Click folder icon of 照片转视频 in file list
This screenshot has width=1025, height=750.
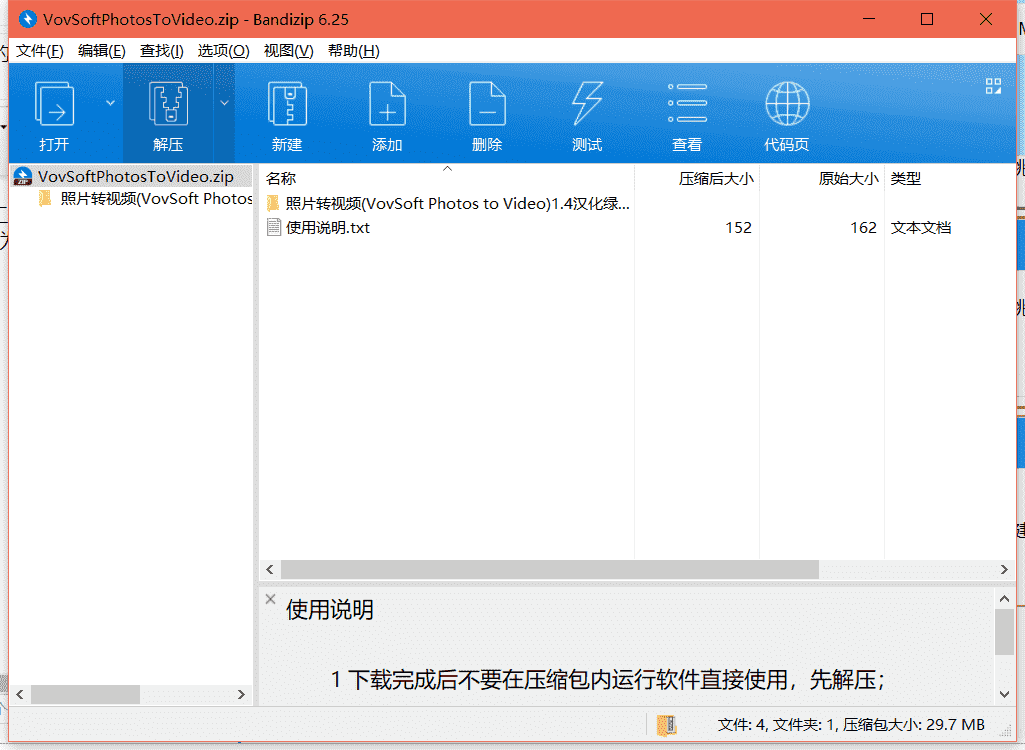pos(273,203)
